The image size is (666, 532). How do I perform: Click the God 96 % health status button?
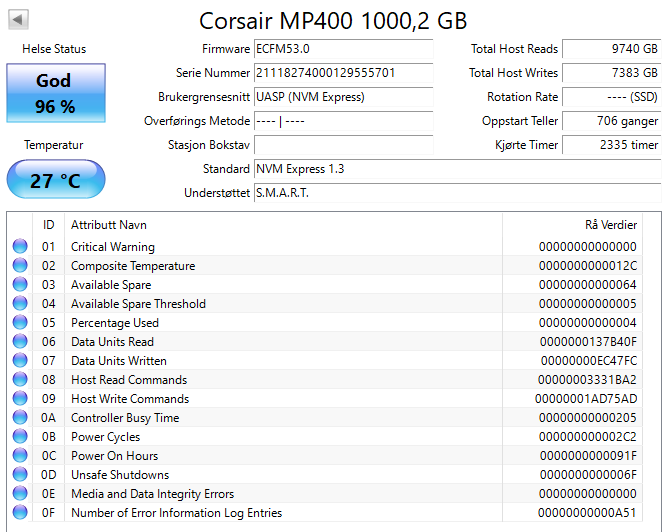[56, 93]
